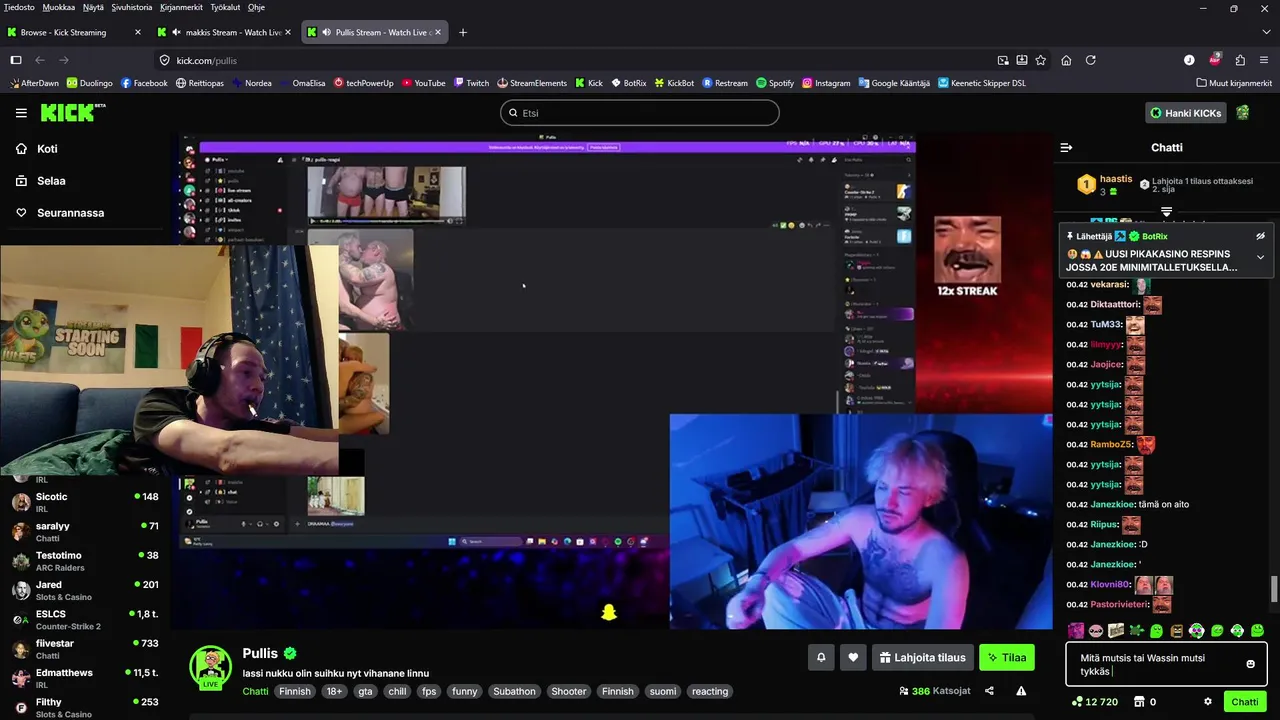Screen dimensions: 1280x720
Task: Open Seurannassa in sidebar
Action: [x=59, y=213]
